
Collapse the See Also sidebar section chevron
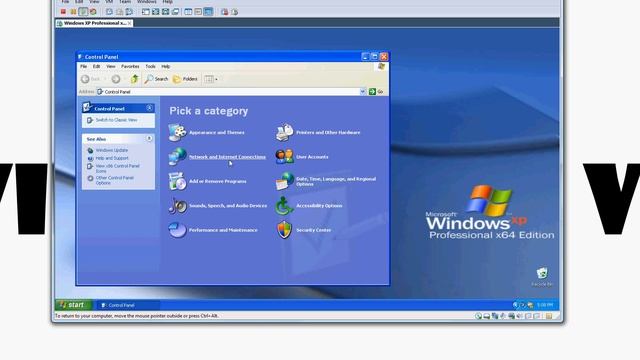click(x=149, y=139)
